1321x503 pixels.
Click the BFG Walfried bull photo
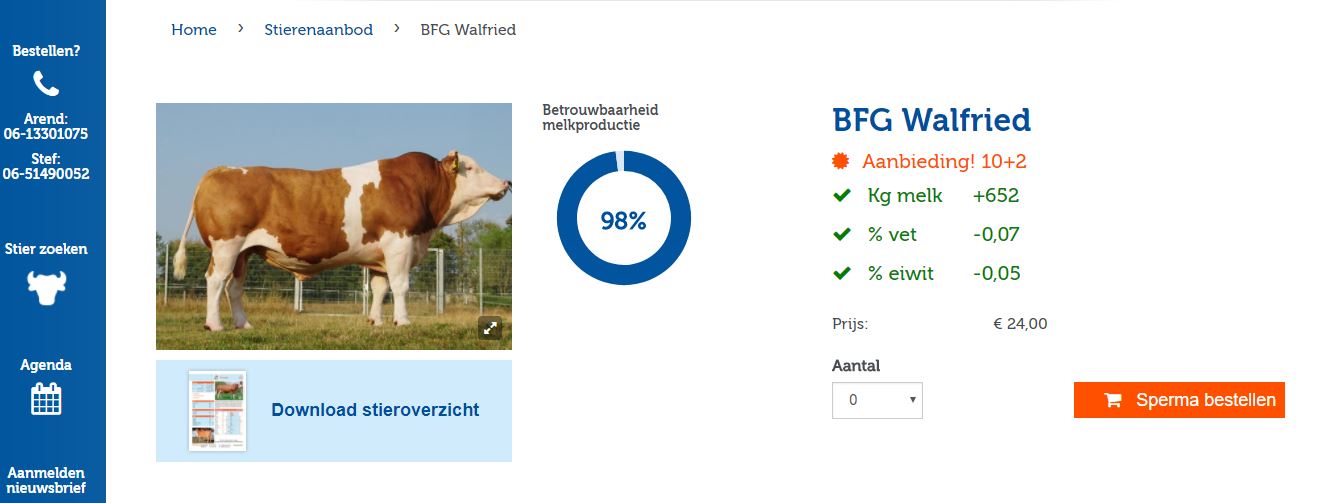click(333, 226)
